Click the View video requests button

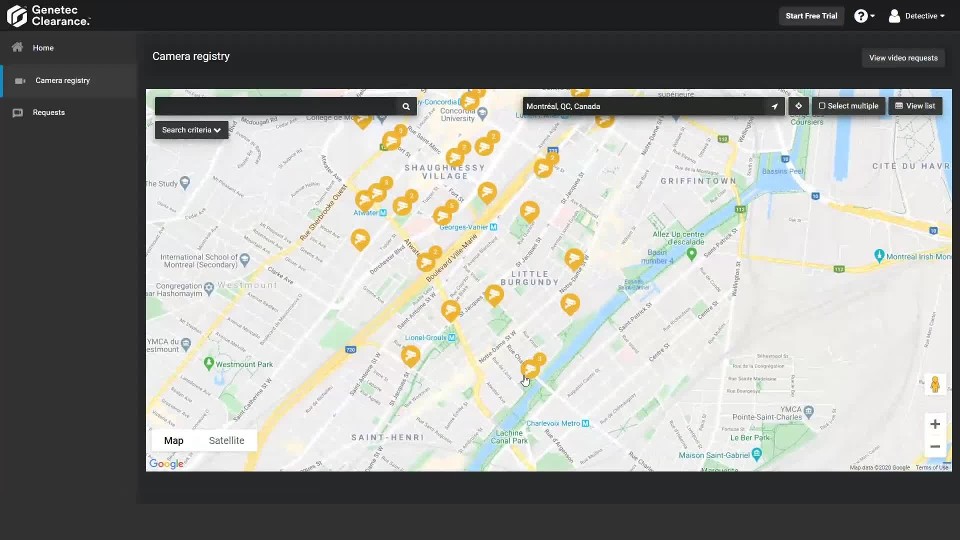(x=903, y=58)
